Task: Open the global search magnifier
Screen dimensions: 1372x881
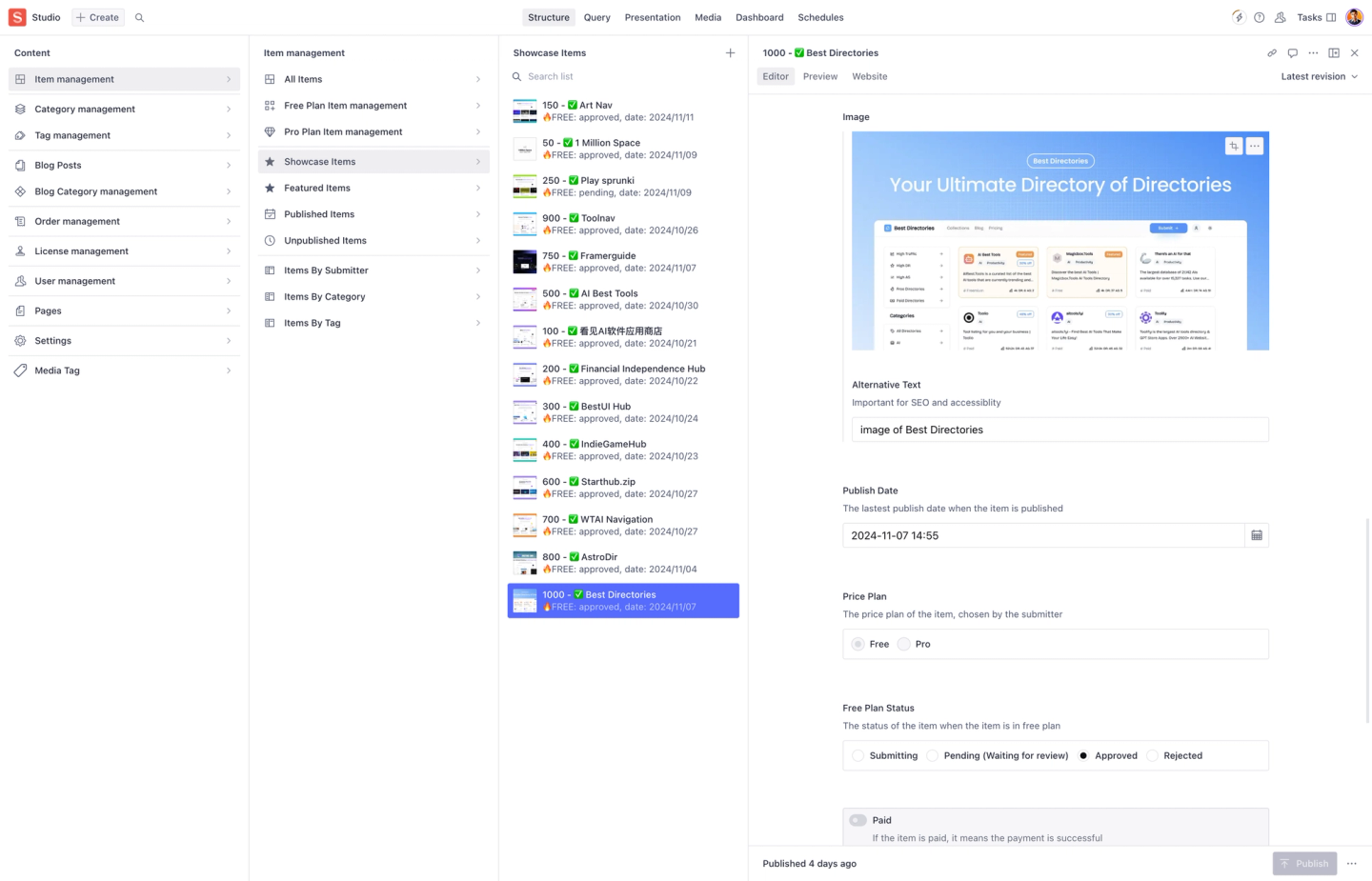Action: pos(139,17)
